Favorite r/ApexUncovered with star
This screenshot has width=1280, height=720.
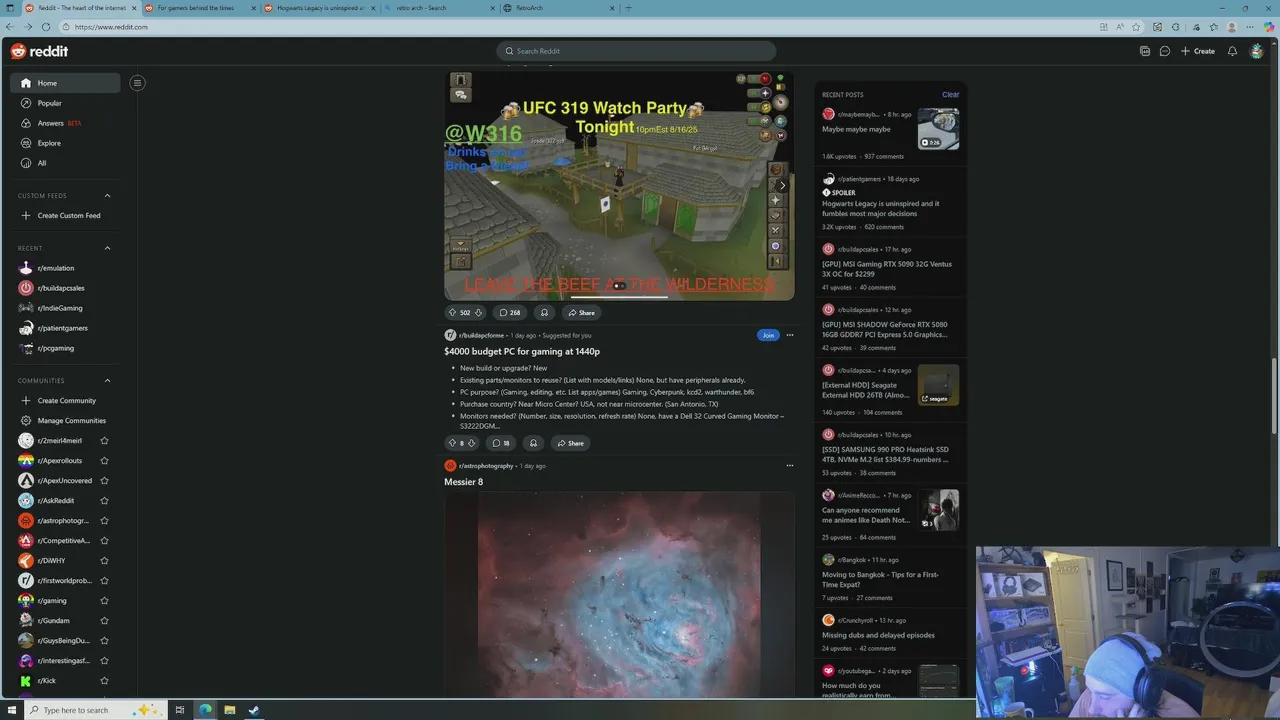coord(104,481)
